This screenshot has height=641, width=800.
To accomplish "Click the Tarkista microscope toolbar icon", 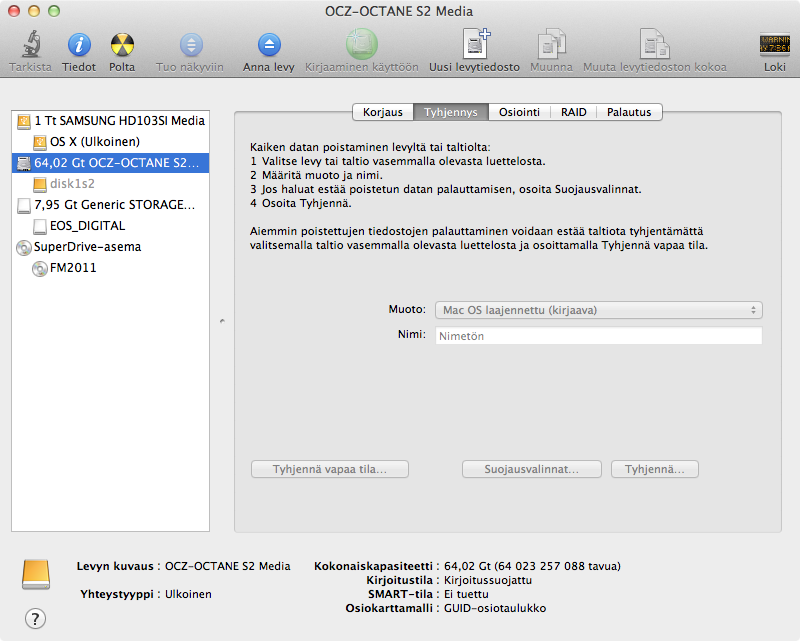I will point(31,44).
